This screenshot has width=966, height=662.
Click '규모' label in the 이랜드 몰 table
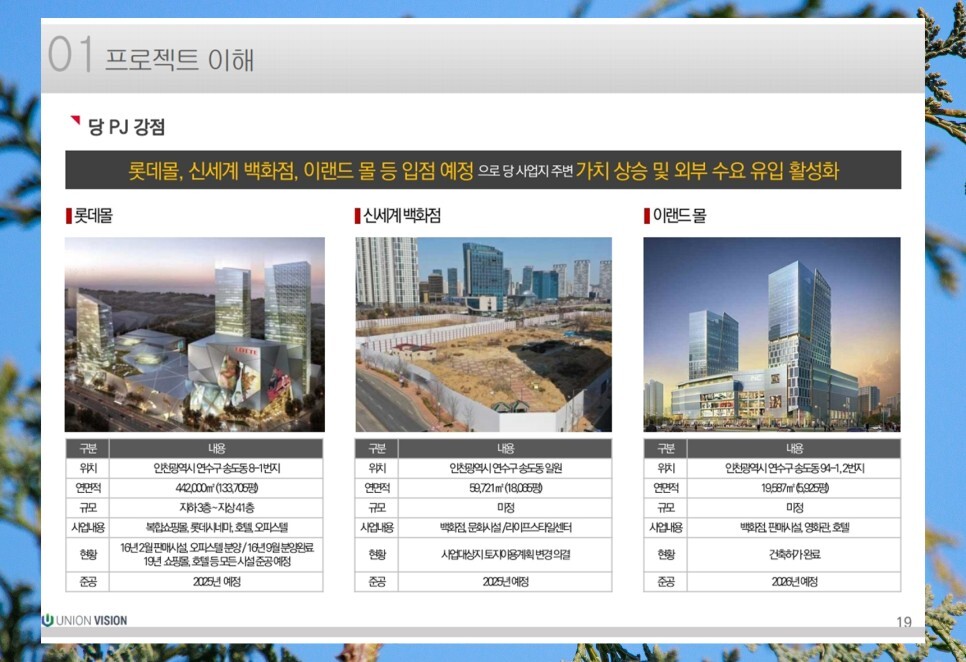coord(665,508)
